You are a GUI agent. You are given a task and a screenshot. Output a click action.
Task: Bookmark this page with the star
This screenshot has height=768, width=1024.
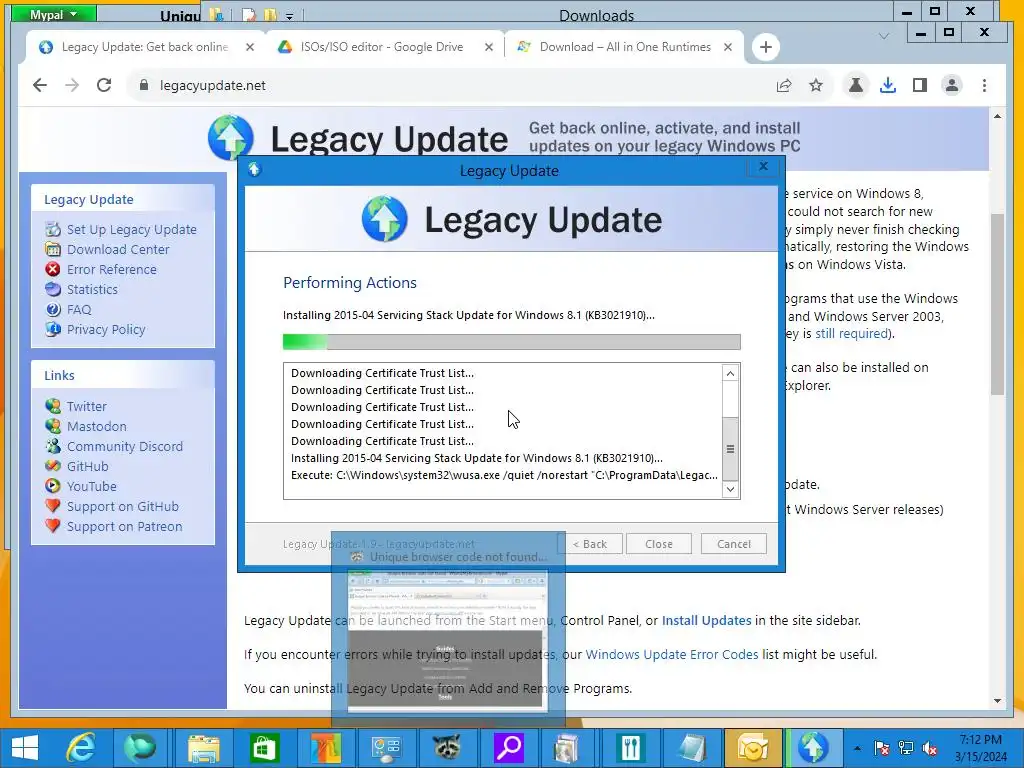pyautogui.click(x=816, y=86)
